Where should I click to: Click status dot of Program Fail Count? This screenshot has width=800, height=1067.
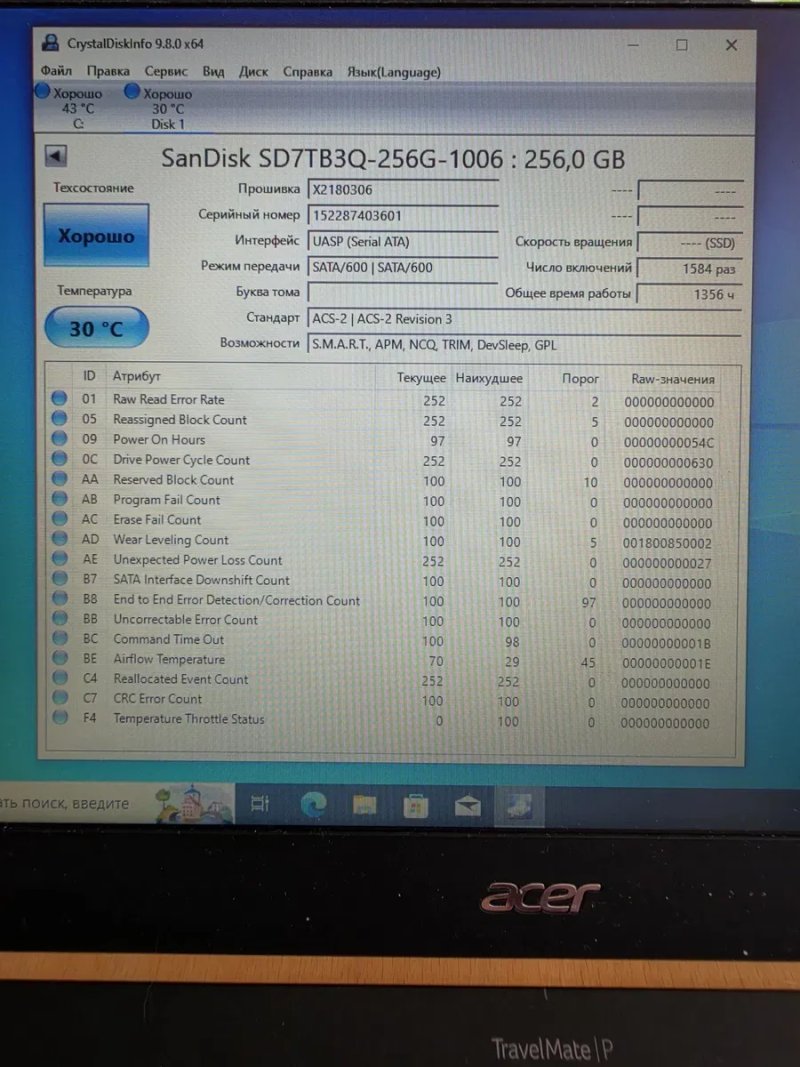[x=59, y=498]
